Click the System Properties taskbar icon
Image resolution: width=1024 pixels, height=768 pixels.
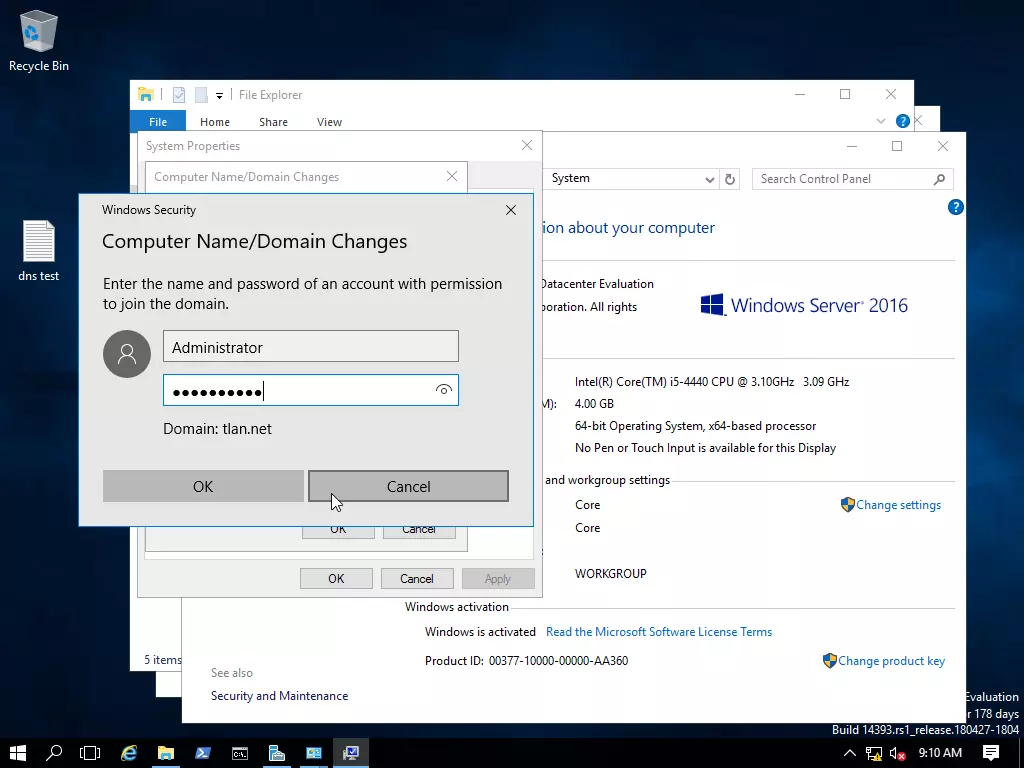[x=351, y=753]
